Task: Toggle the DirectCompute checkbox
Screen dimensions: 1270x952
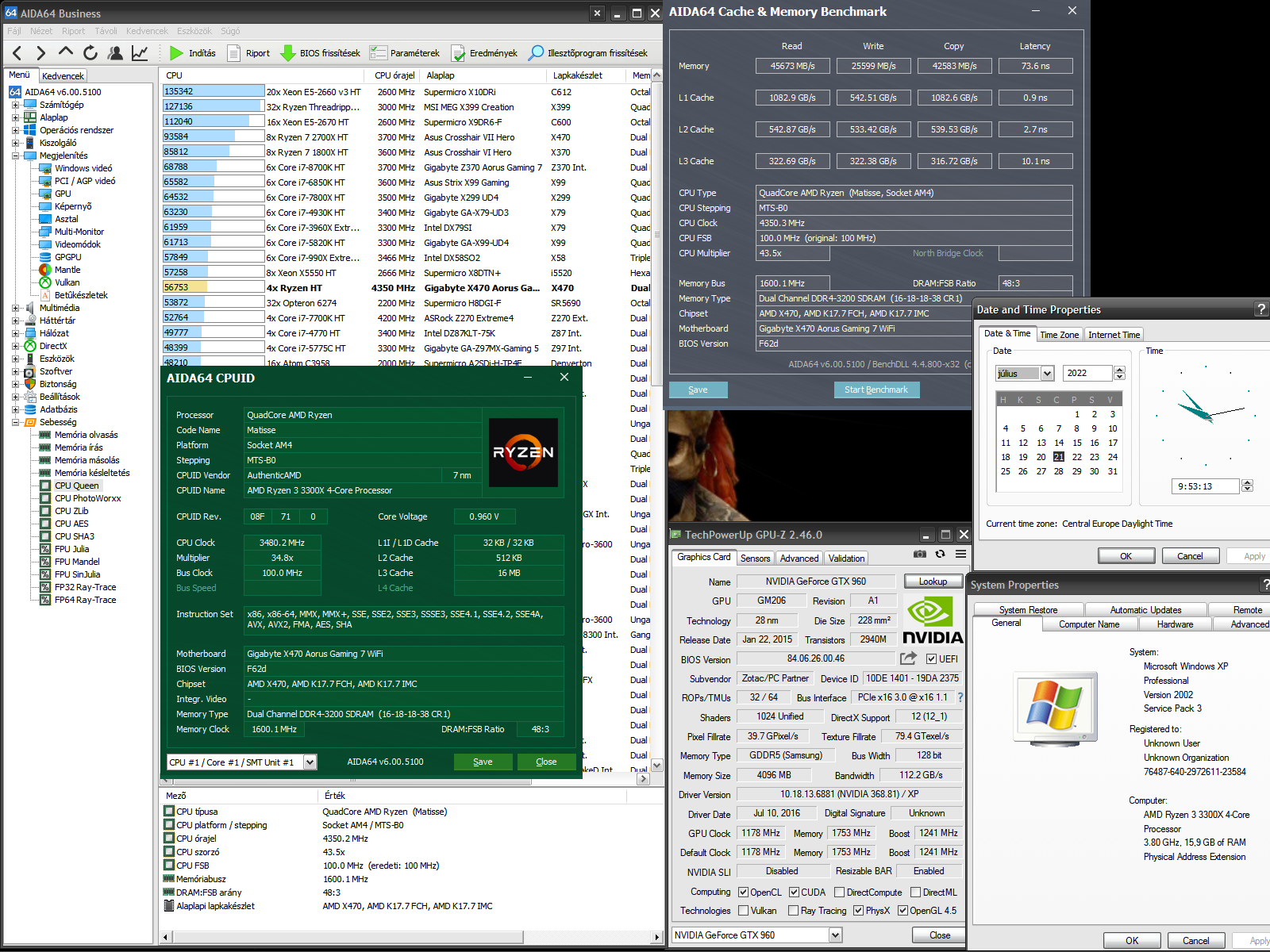Action: click(839, 892)
